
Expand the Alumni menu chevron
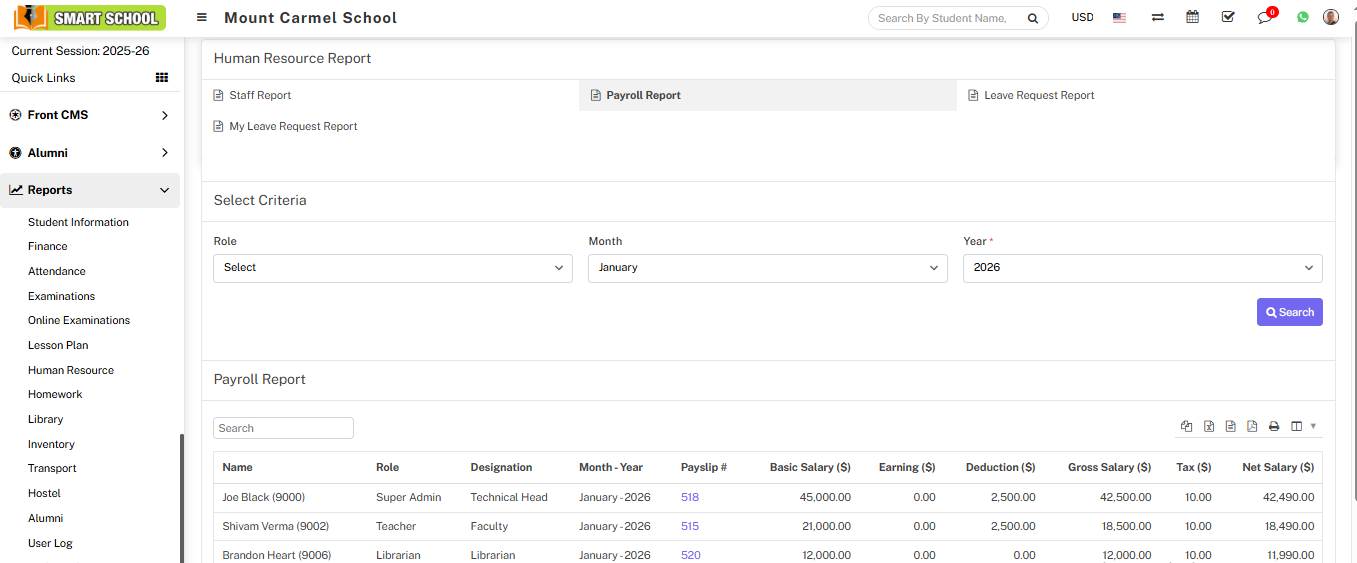(x=165, y=153)
